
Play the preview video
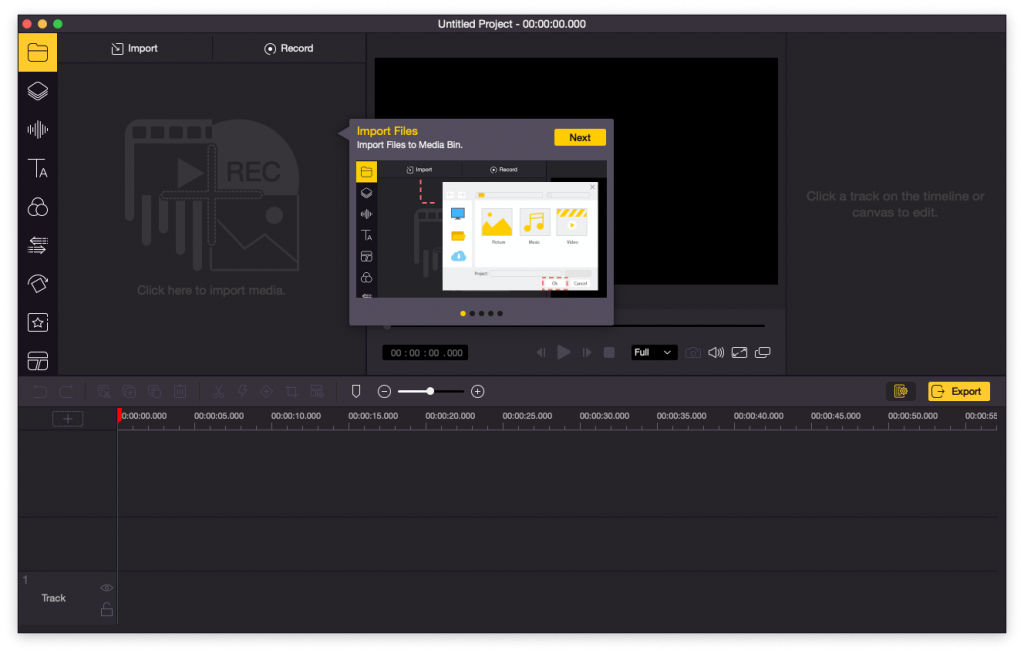point(564,353)
